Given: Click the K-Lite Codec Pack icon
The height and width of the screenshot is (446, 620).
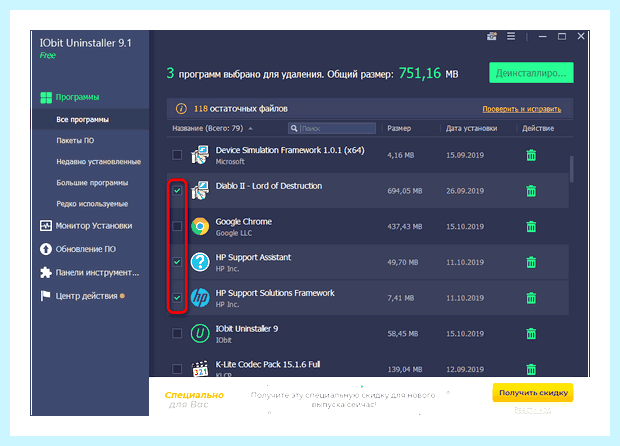Looking at the screenshot, I should pos(200,368).
